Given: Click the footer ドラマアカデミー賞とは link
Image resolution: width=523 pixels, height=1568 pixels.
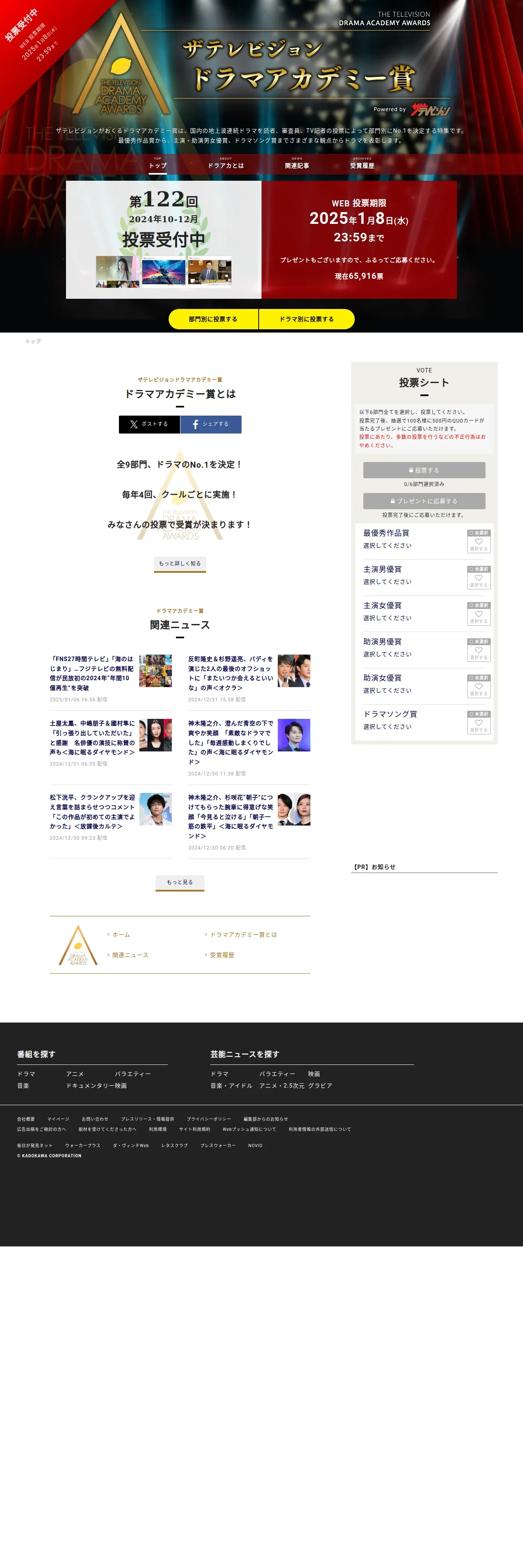Looking at the screenshot, I should point(243,934).
